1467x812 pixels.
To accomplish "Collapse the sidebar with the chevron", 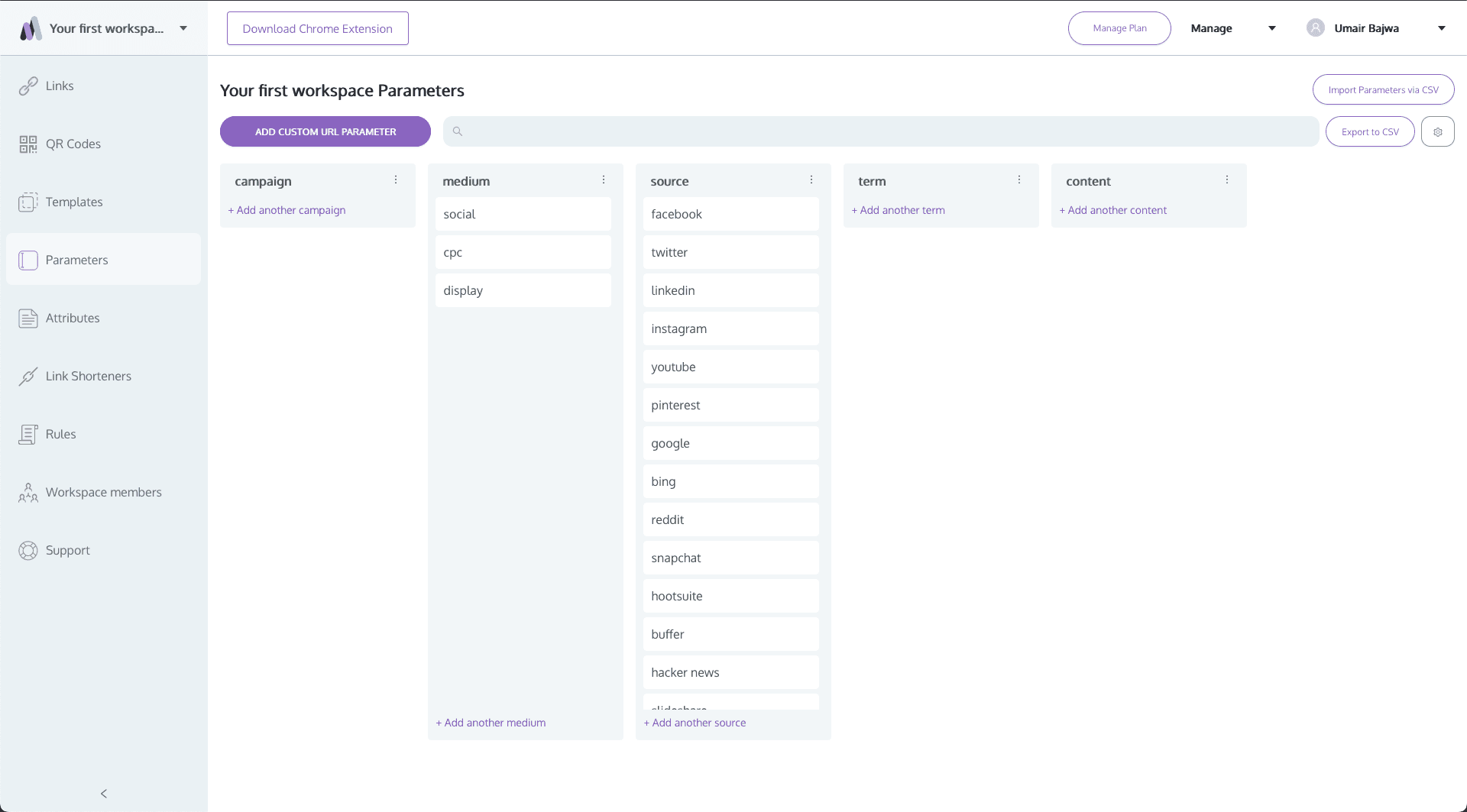I will [104, 794].
